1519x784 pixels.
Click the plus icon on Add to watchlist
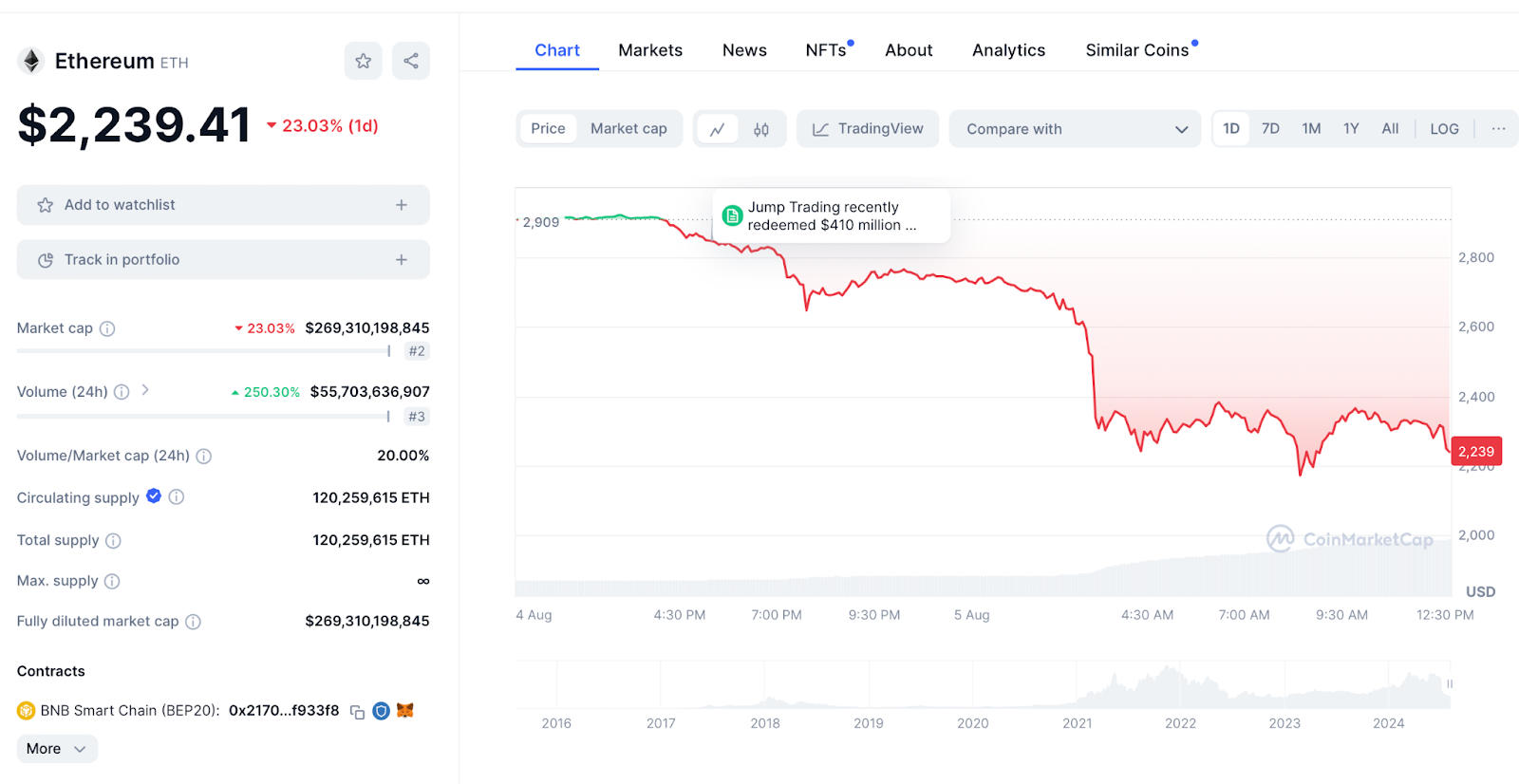402,205
